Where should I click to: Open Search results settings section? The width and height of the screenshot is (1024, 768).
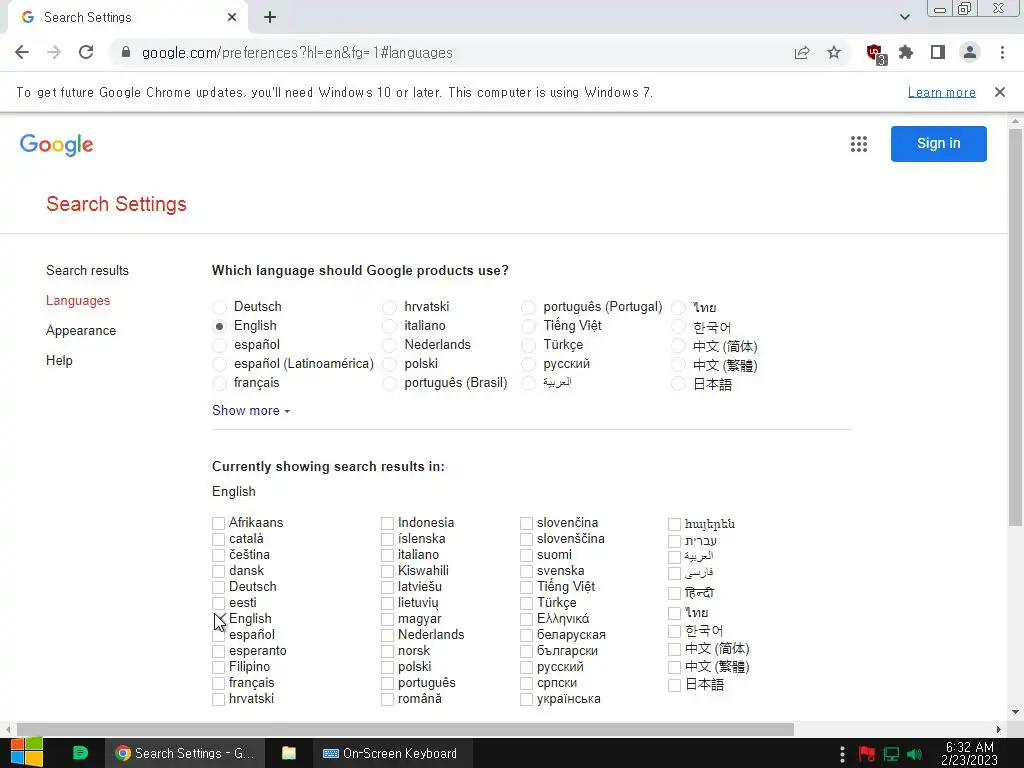[x=88, y=270]
